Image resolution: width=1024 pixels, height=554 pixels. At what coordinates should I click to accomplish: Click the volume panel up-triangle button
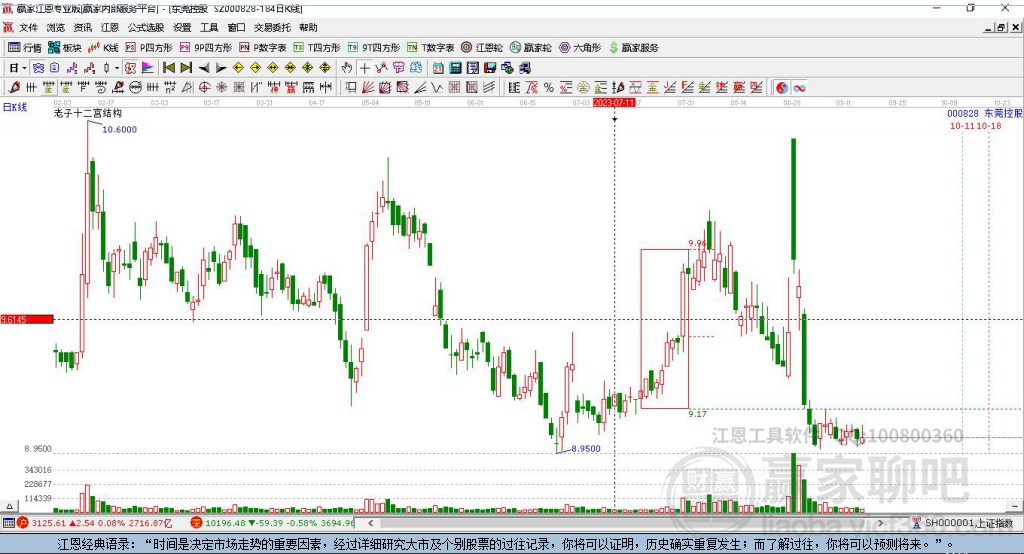click(9, 506)
